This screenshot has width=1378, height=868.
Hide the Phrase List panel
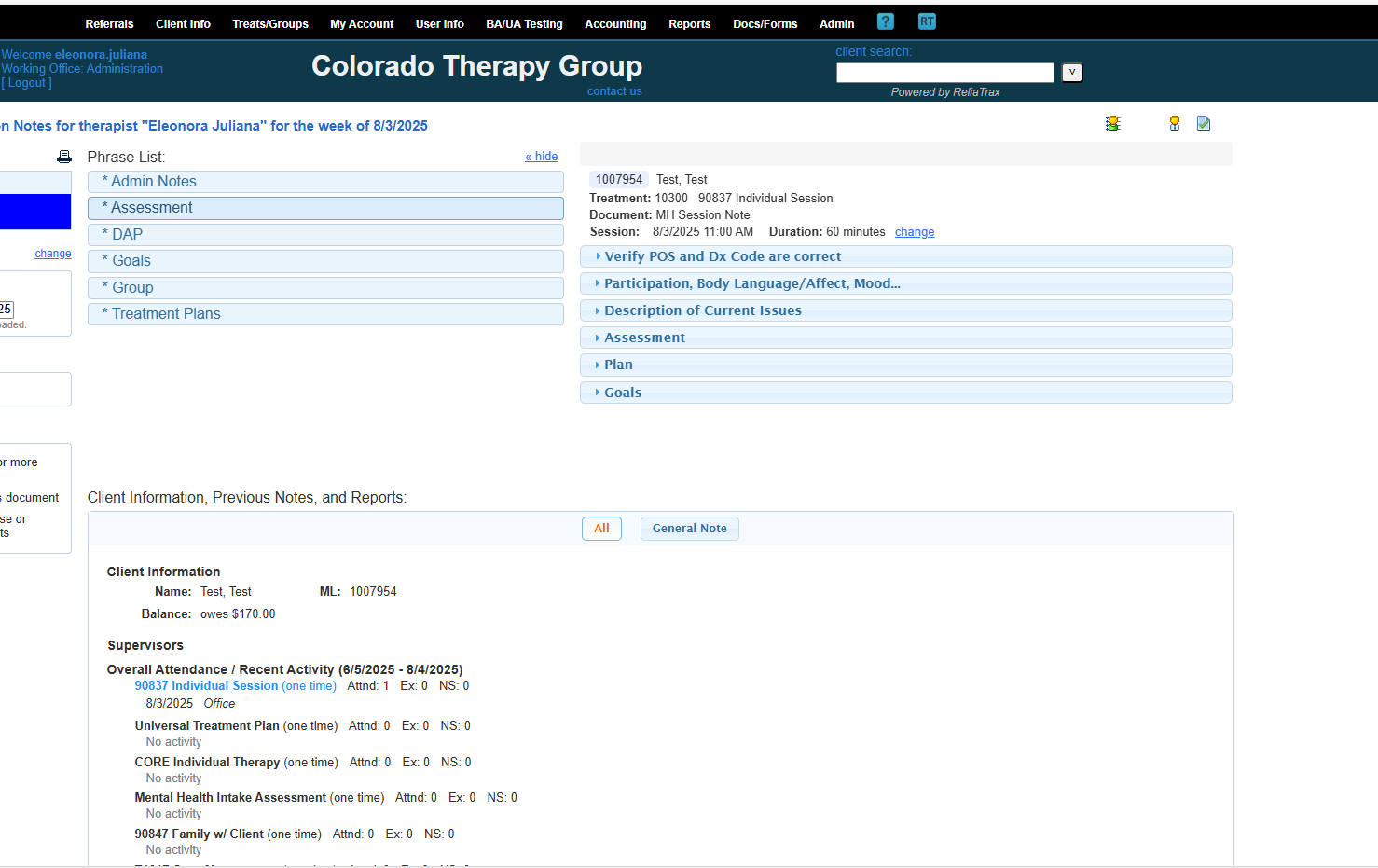[x=542, y=157]
